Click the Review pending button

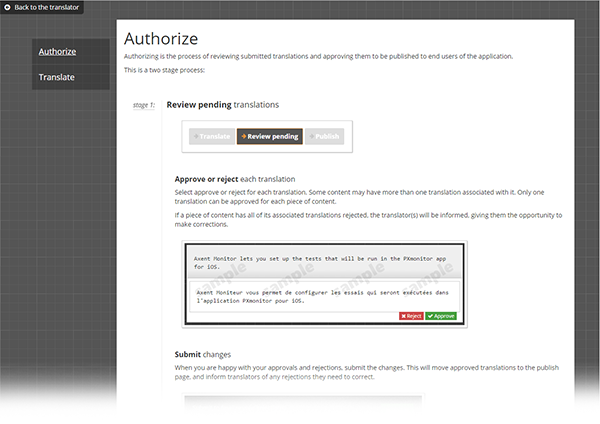(270, 137)
